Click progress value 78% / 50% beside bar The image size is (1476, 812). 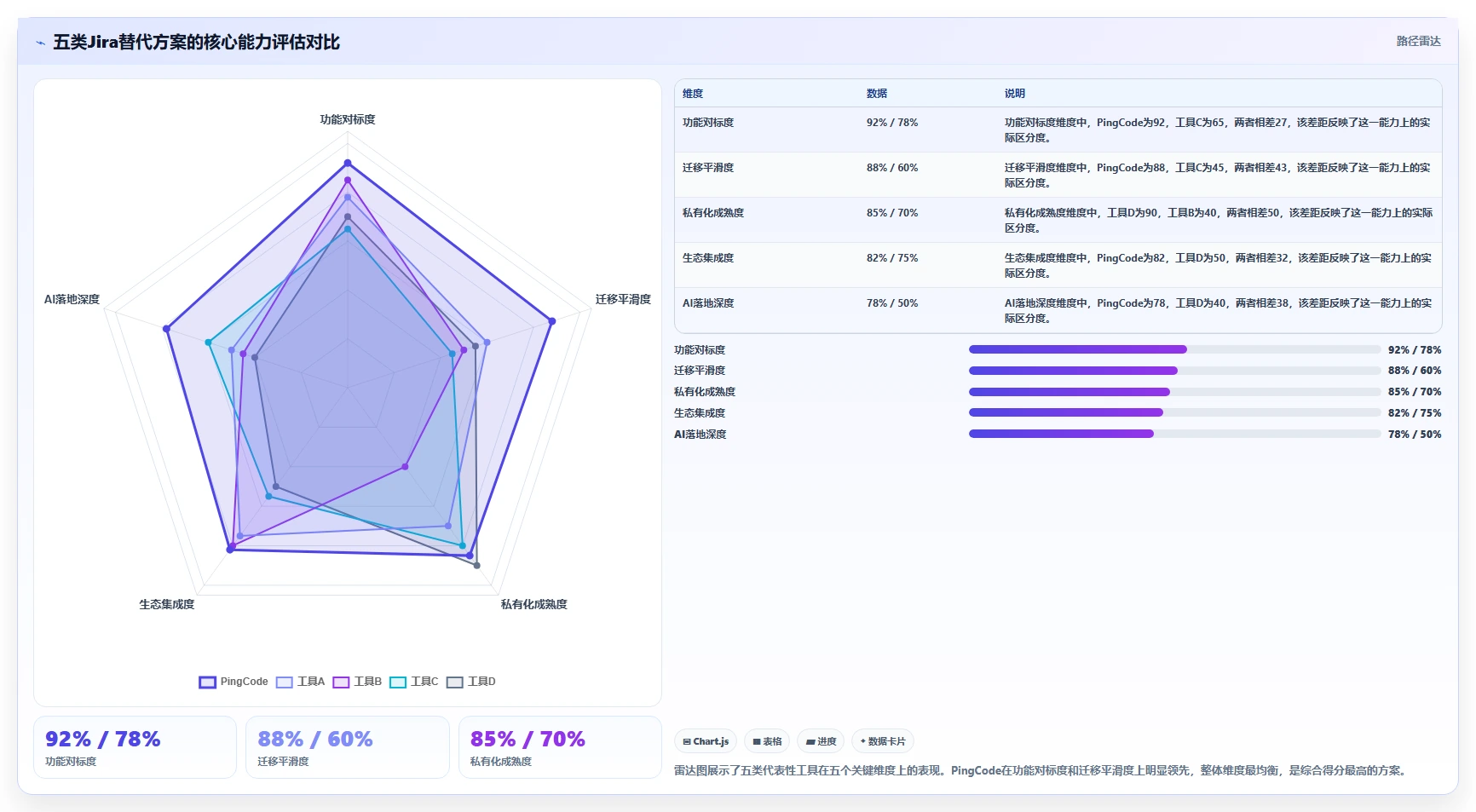point(1415,435)
